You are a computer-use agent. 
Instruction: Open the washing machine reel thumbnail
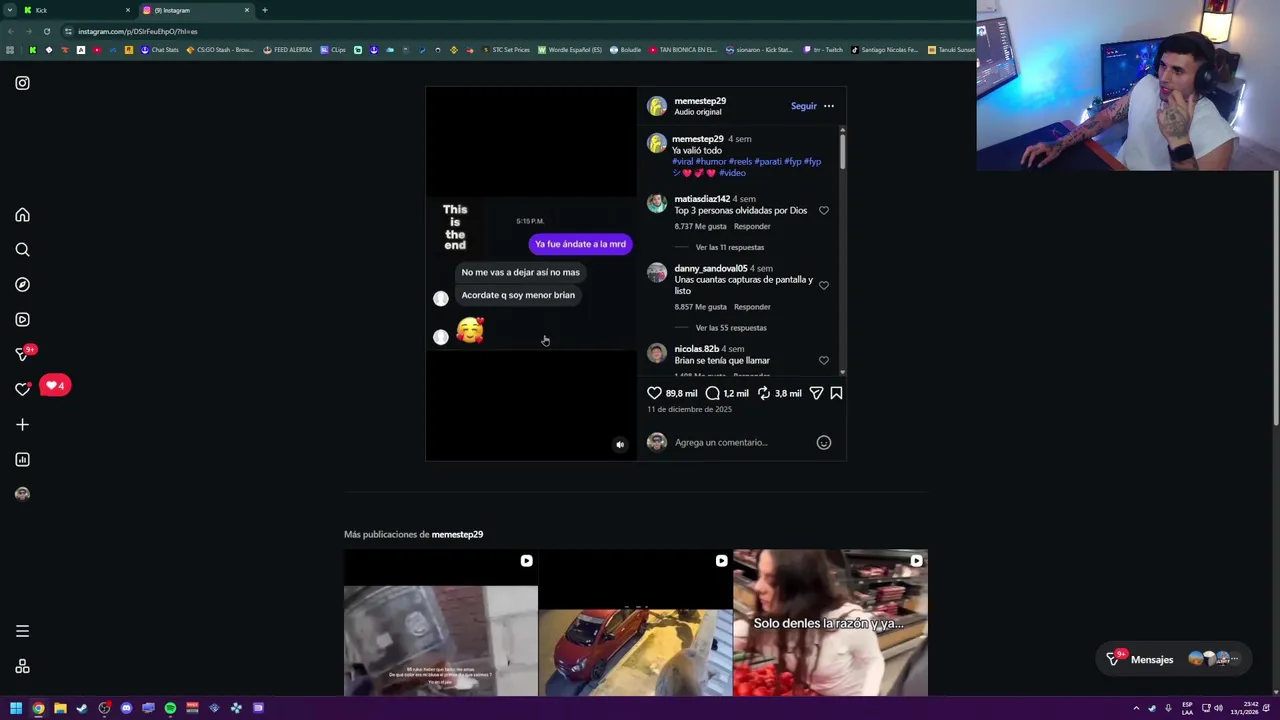(x=441, y=623)
